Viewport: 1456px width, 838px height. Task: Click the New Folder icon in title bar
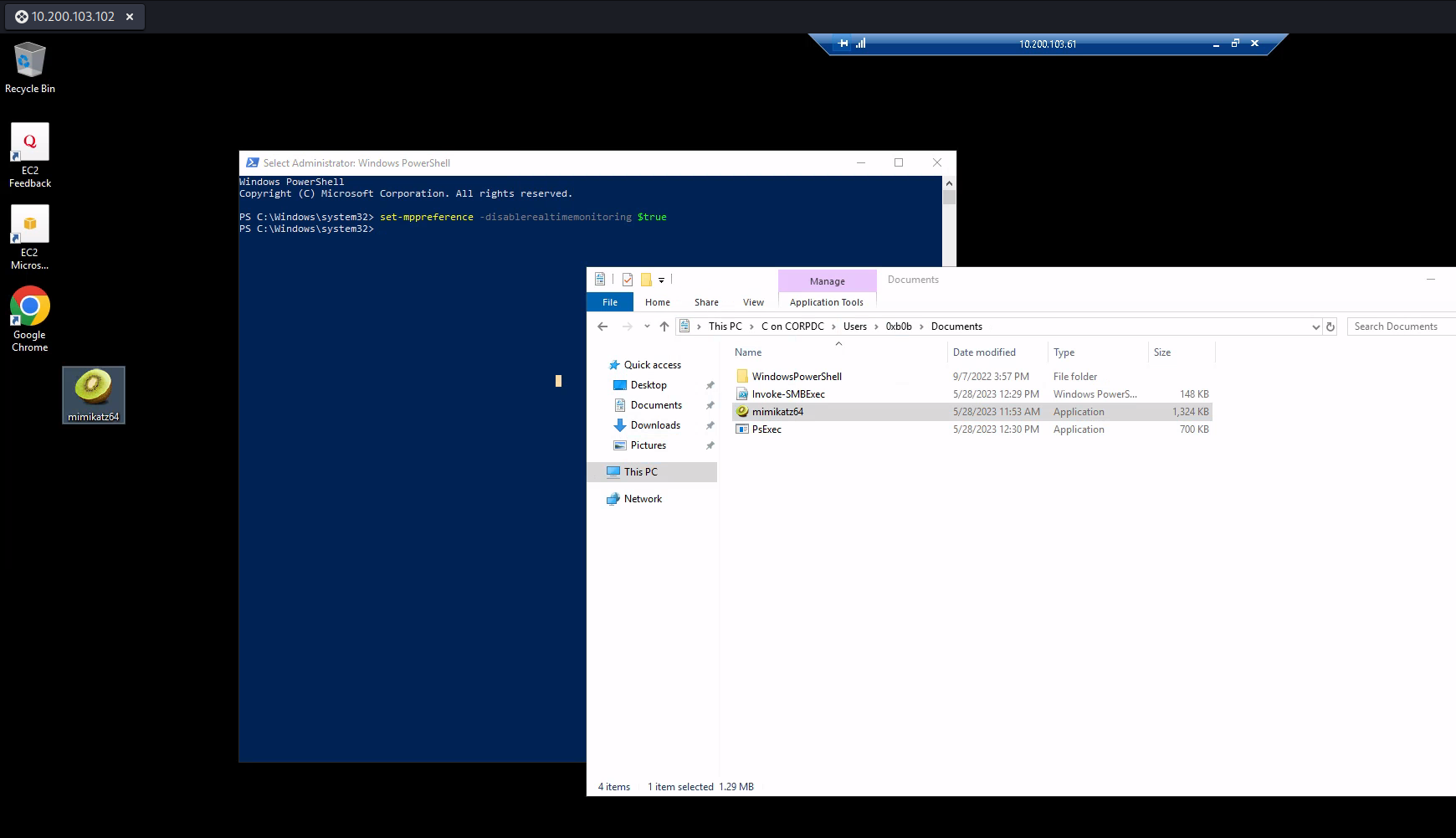coord(646,280)
